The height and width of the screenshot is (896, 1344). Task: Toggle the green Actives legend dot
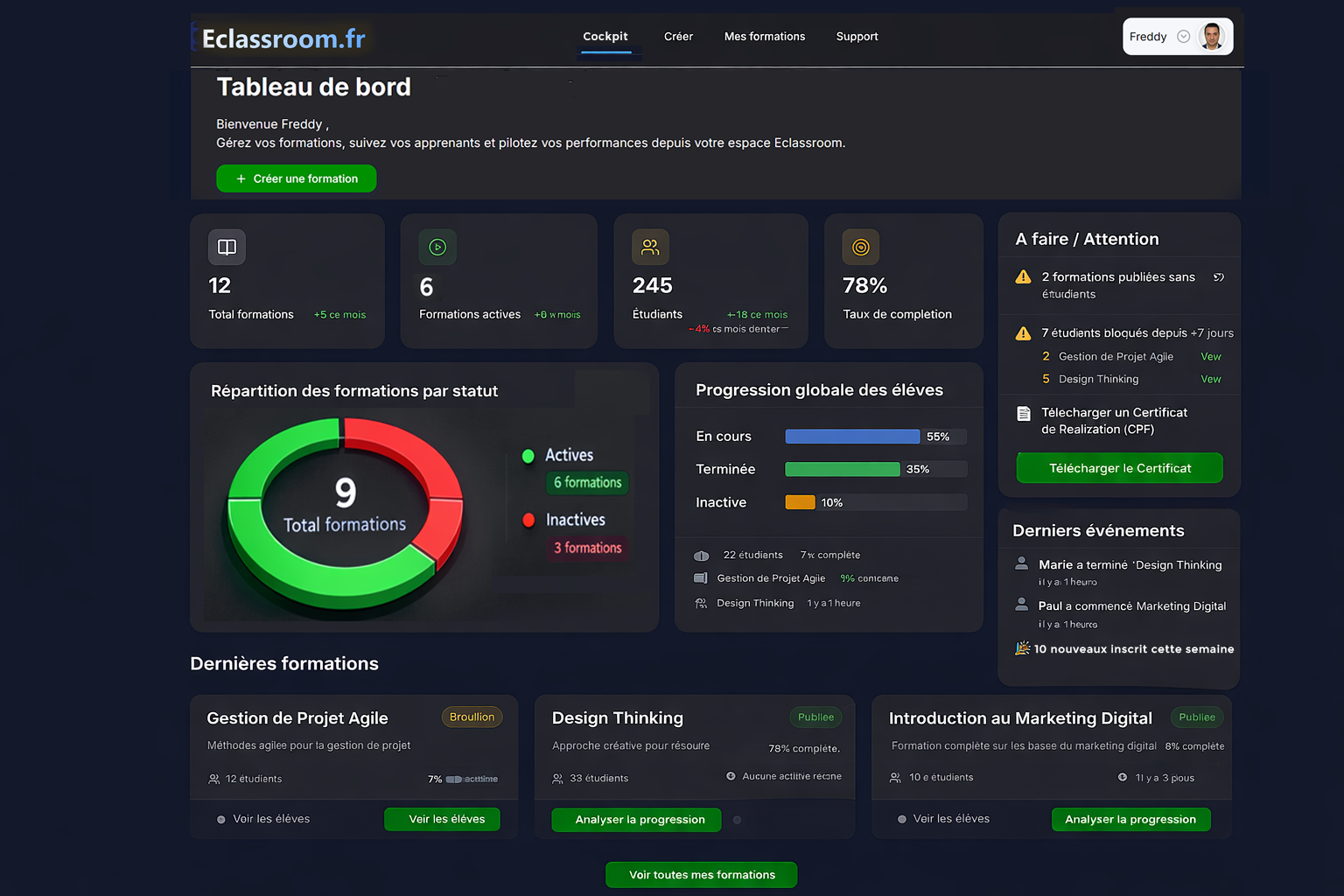[x=528, y=456]
